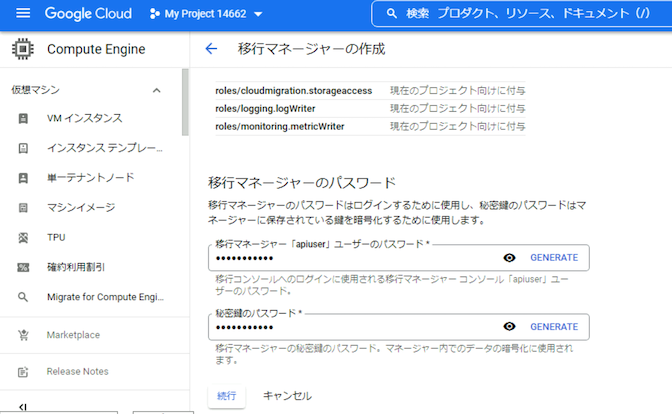
Task: Open the My Project 14662 project selector
Action: tap(206, 14)
